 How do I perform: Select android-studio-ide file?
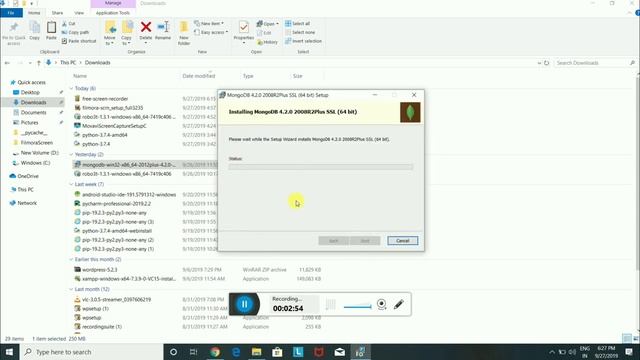click(129, 195)
